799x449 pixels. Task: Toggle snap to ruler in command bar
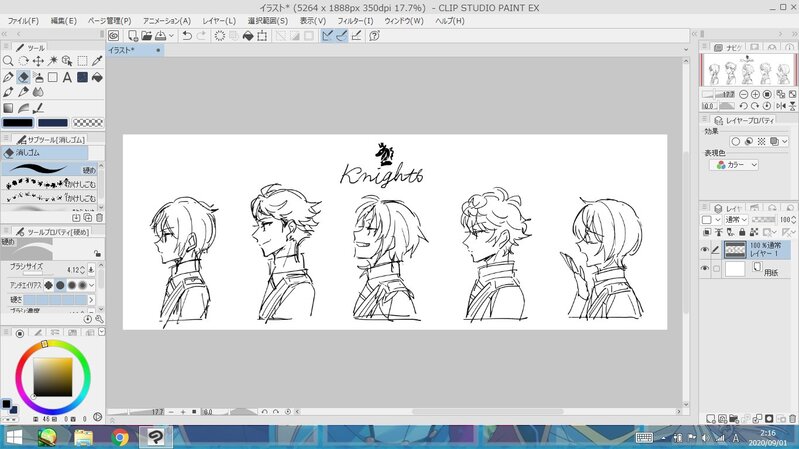coord(328,36)
